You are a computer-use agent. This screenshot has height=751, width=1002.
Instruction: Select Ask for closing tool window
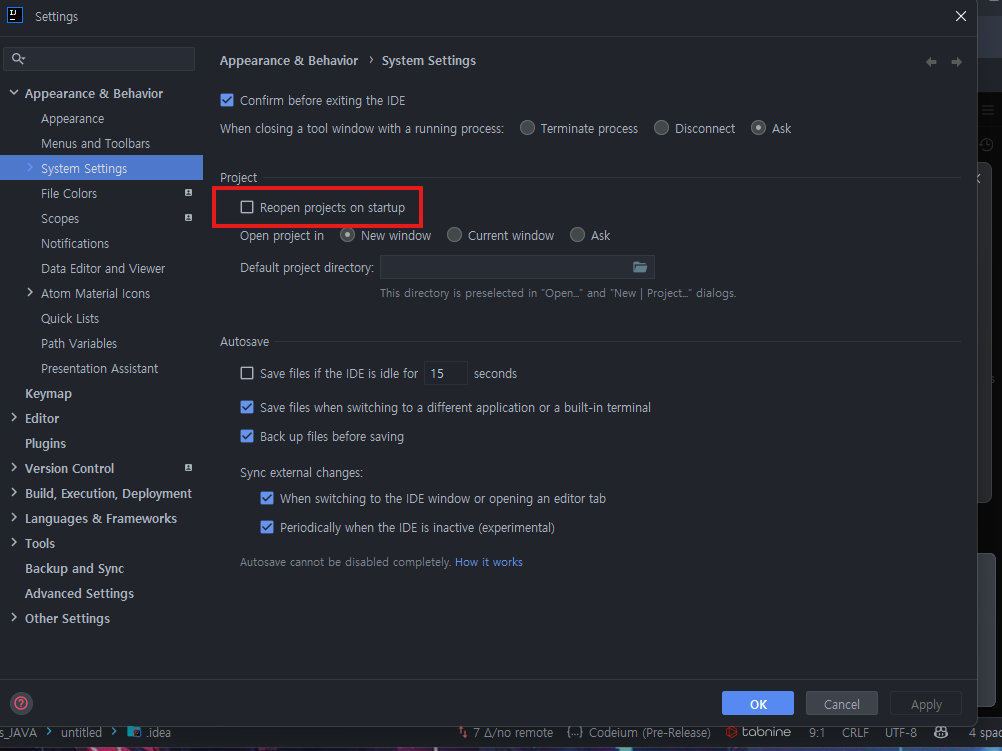click(759, 128)
